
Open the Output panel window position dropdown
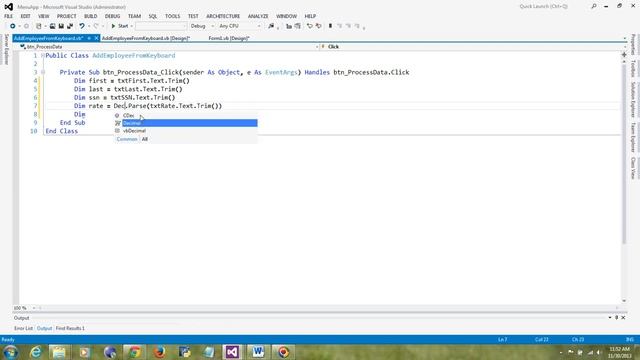click(610, 318)
